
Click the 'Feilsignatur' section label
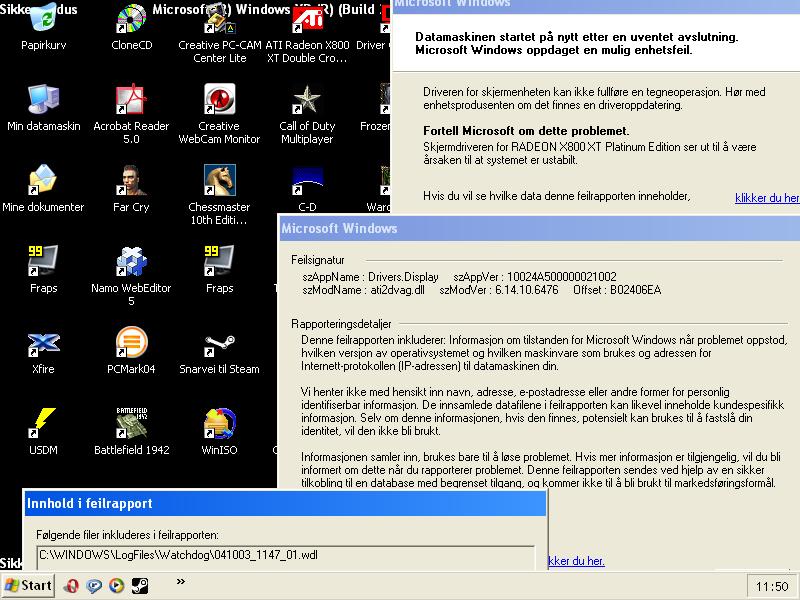[x=318, y=260]
